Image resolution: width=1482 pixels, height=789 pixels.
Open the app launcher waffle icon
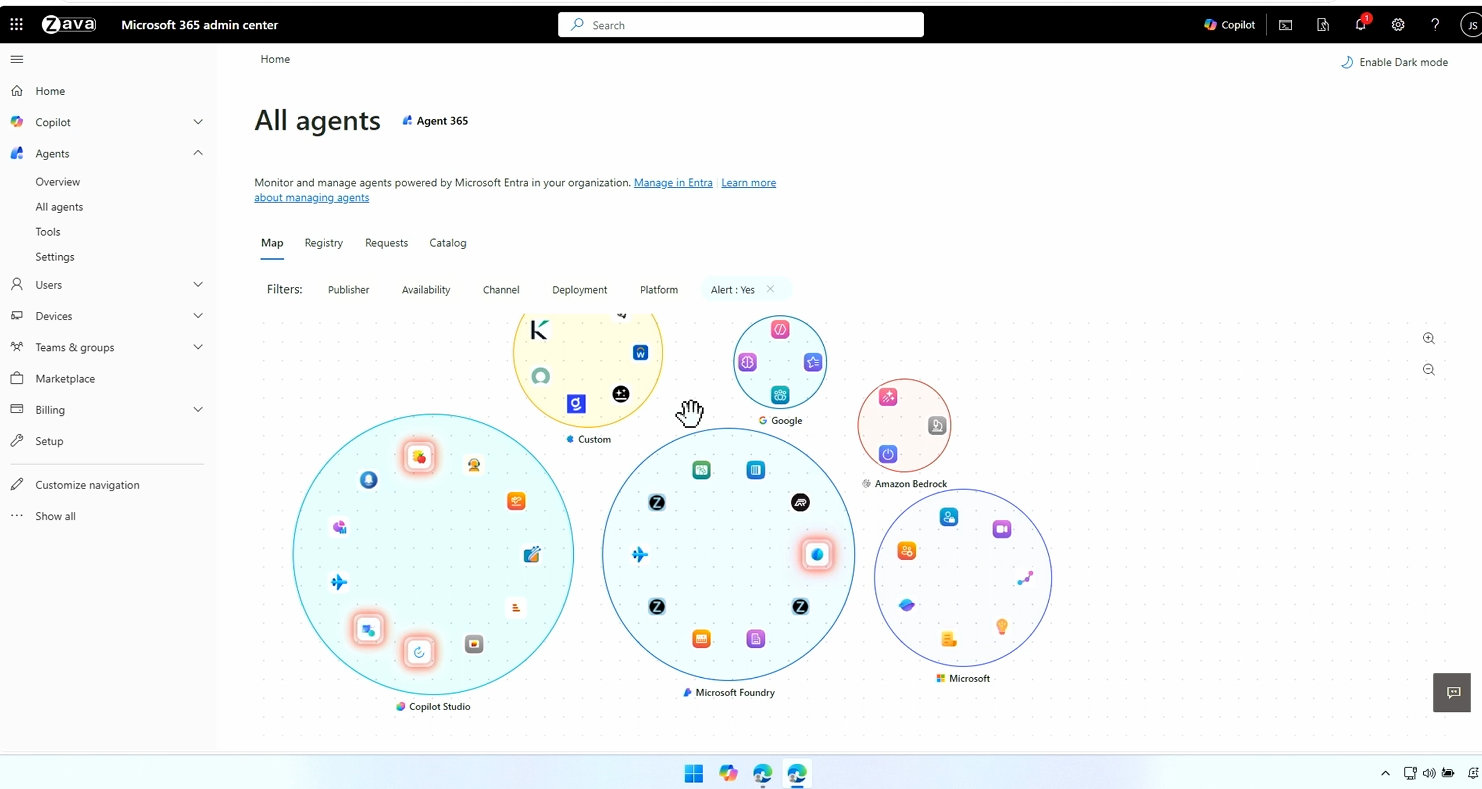tap(16, 25)
